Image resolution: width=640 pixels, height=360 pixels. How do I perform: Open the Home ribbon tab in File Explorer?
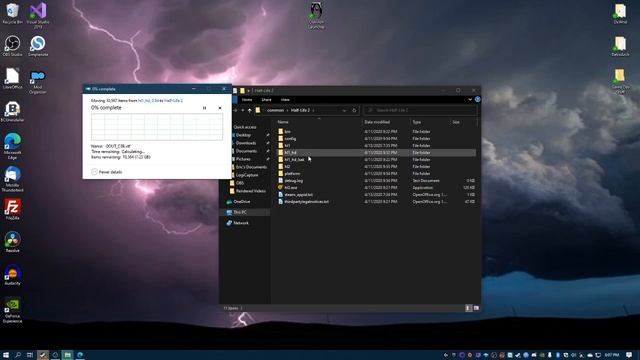(x=247, y=100)
